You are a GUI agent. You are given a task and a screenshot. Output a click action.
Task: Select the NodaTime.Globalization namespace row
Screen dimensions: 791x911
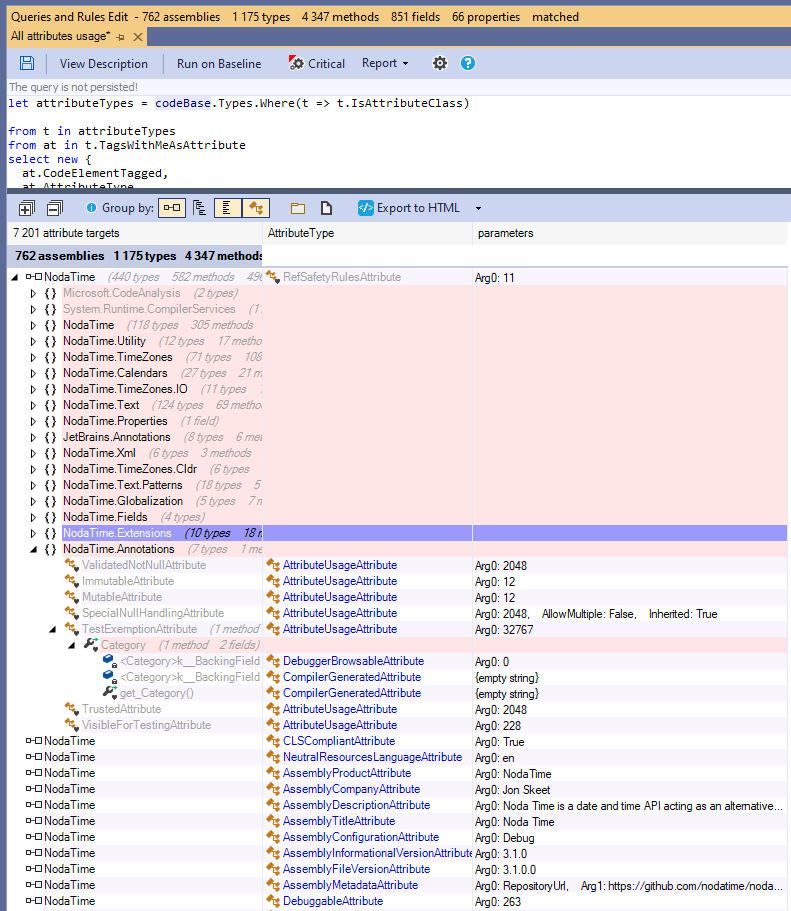123,501
